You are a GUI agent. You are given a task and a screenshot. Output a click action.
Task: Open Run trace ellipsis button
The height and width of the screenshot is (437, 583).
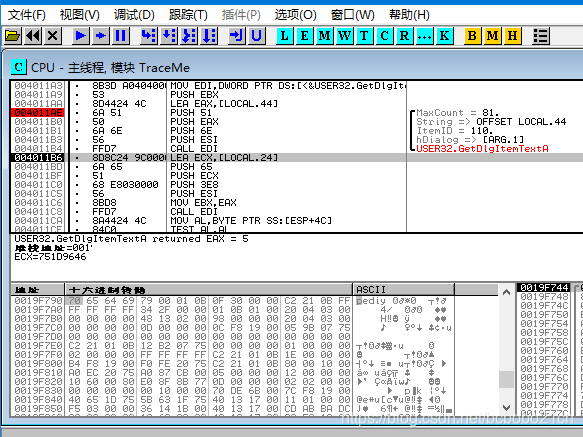[x=425, y=36]
